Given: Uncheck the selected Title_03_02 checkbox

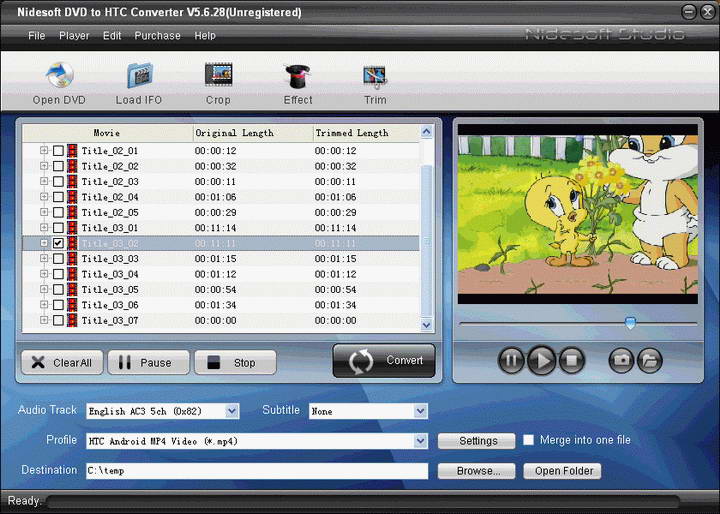Looking at the screenshot, I should tap(58, 243).
